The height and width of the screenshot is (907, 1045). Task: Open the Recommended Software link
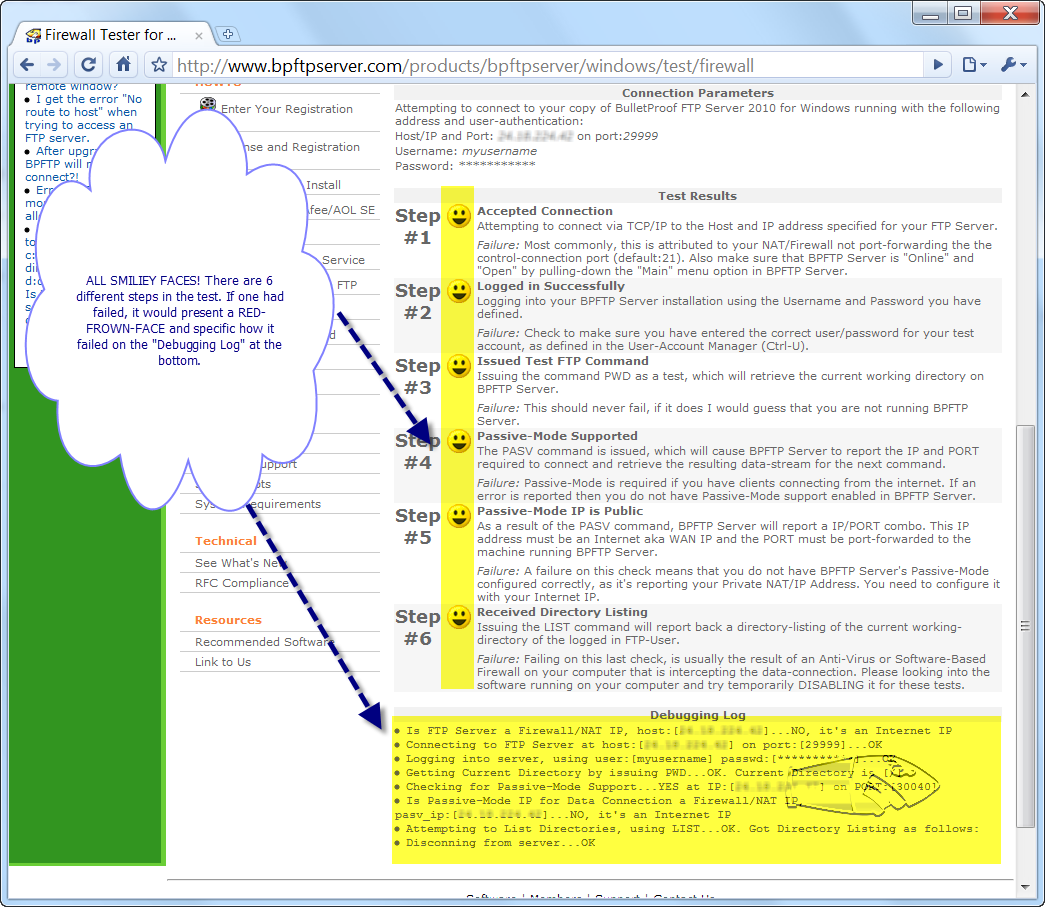(x=264, y=642)
